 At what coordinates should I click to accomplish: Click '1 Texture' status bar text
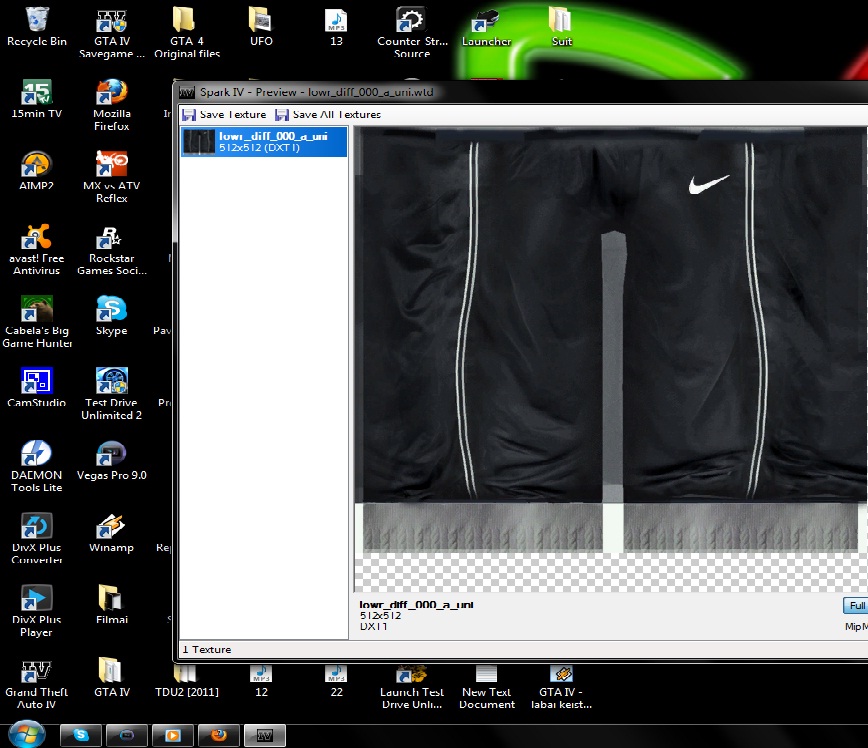pyautogui.click(x=207, y=649)
